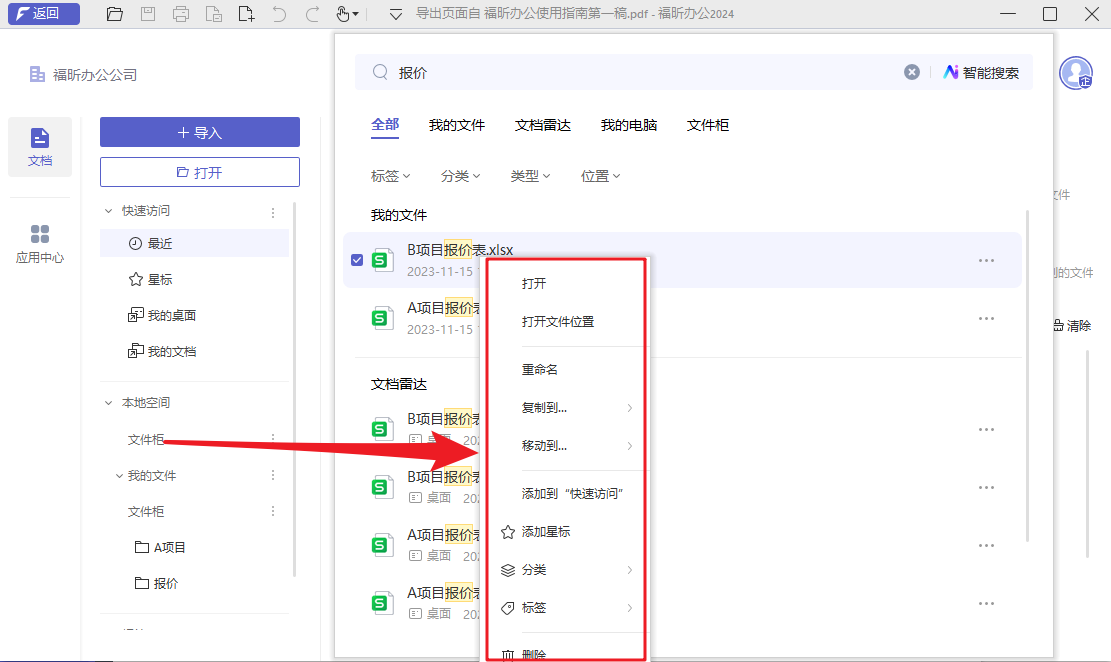Image resolution: width=1111 pixels, height=662 pixels.
Task: Click the Save icon in the toolbar
Action: [x=148, y=14]
